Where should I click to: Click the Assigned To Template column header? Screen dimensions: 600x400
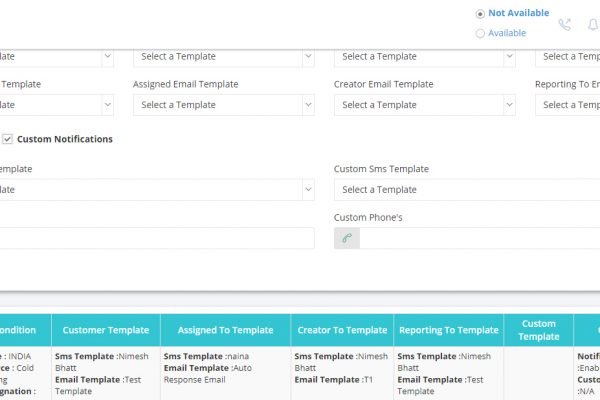226,330
